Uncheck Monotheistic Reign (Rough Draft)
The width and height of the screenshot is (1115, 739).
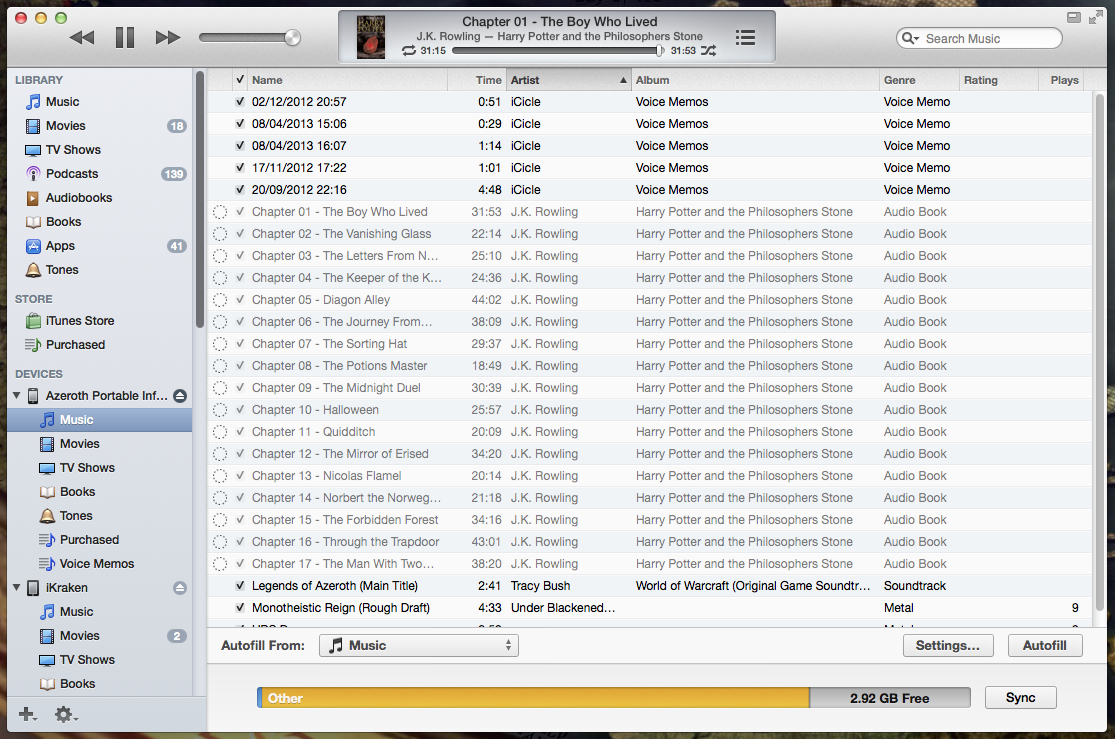coord(240,608)
